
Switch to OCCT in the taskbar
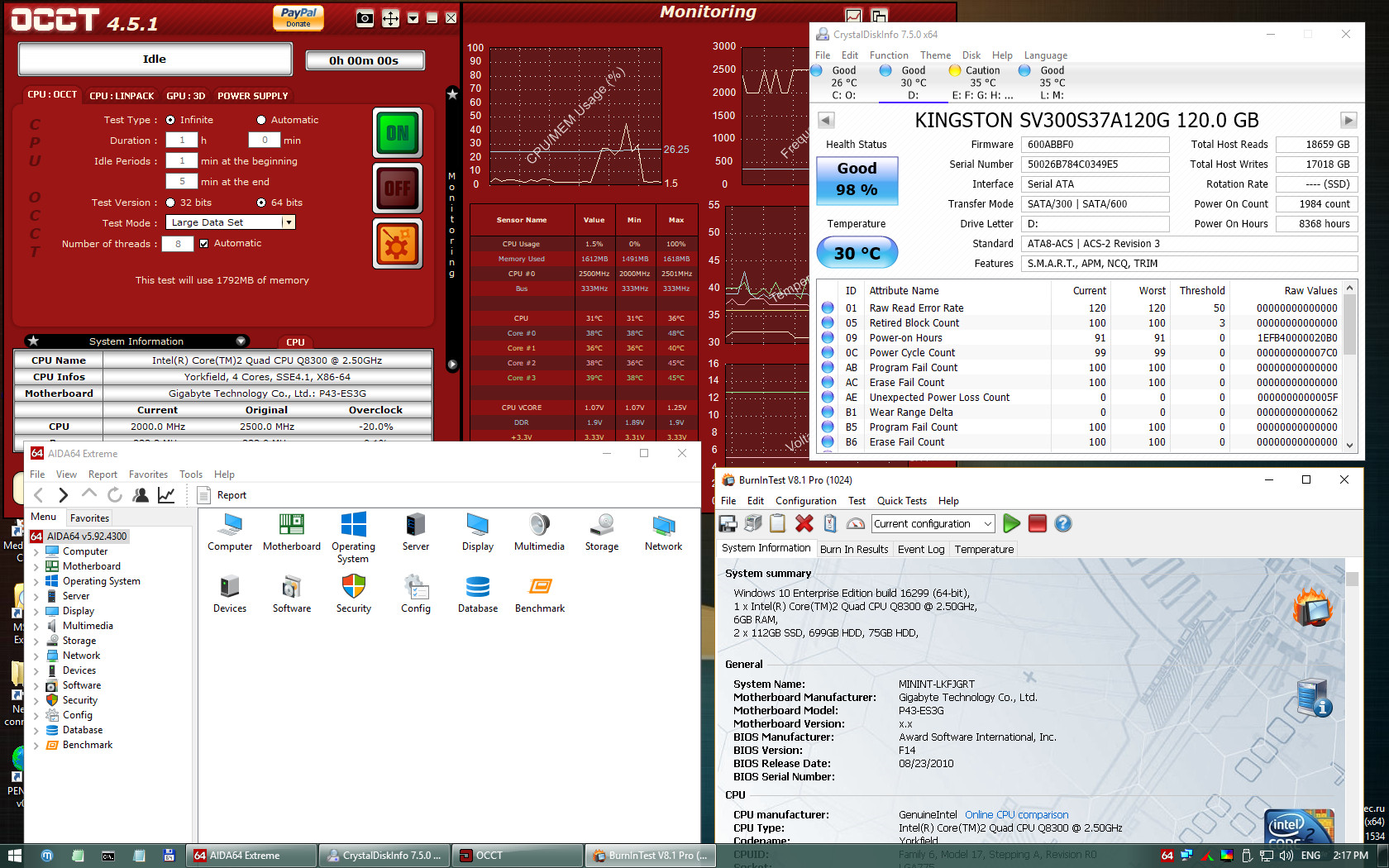click(x=518, y=856)
